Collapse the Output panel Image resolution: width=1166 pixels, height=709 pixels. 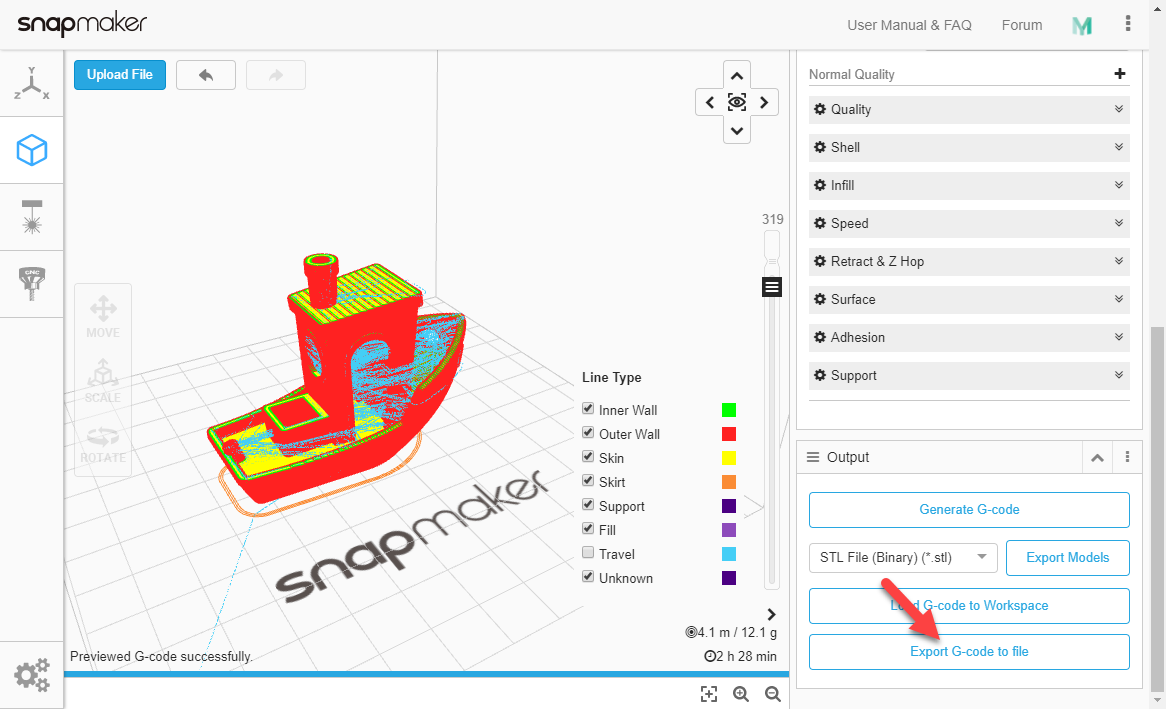[x=1097, y=458]
